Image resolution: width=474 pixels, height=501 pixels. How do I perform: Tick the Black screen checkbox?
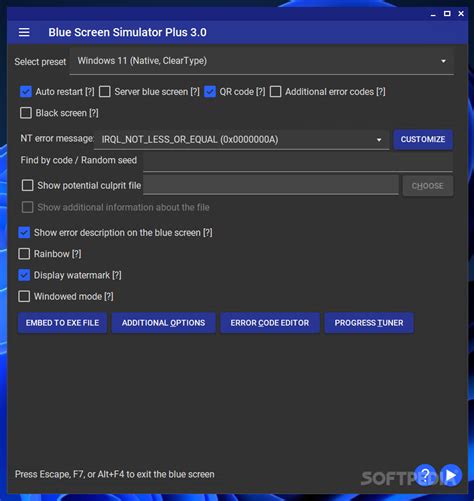coord(26,113)
